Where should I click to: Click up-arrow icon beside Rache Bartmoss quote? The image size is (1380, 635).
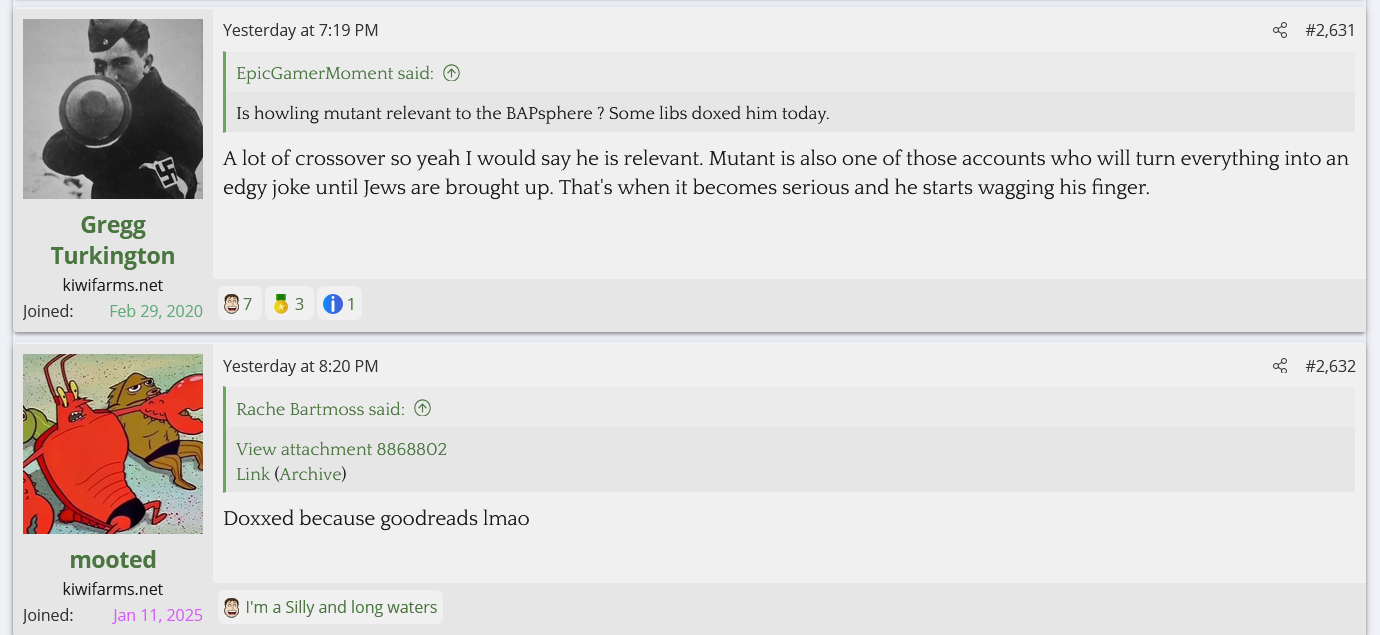(x=422, y=409)
